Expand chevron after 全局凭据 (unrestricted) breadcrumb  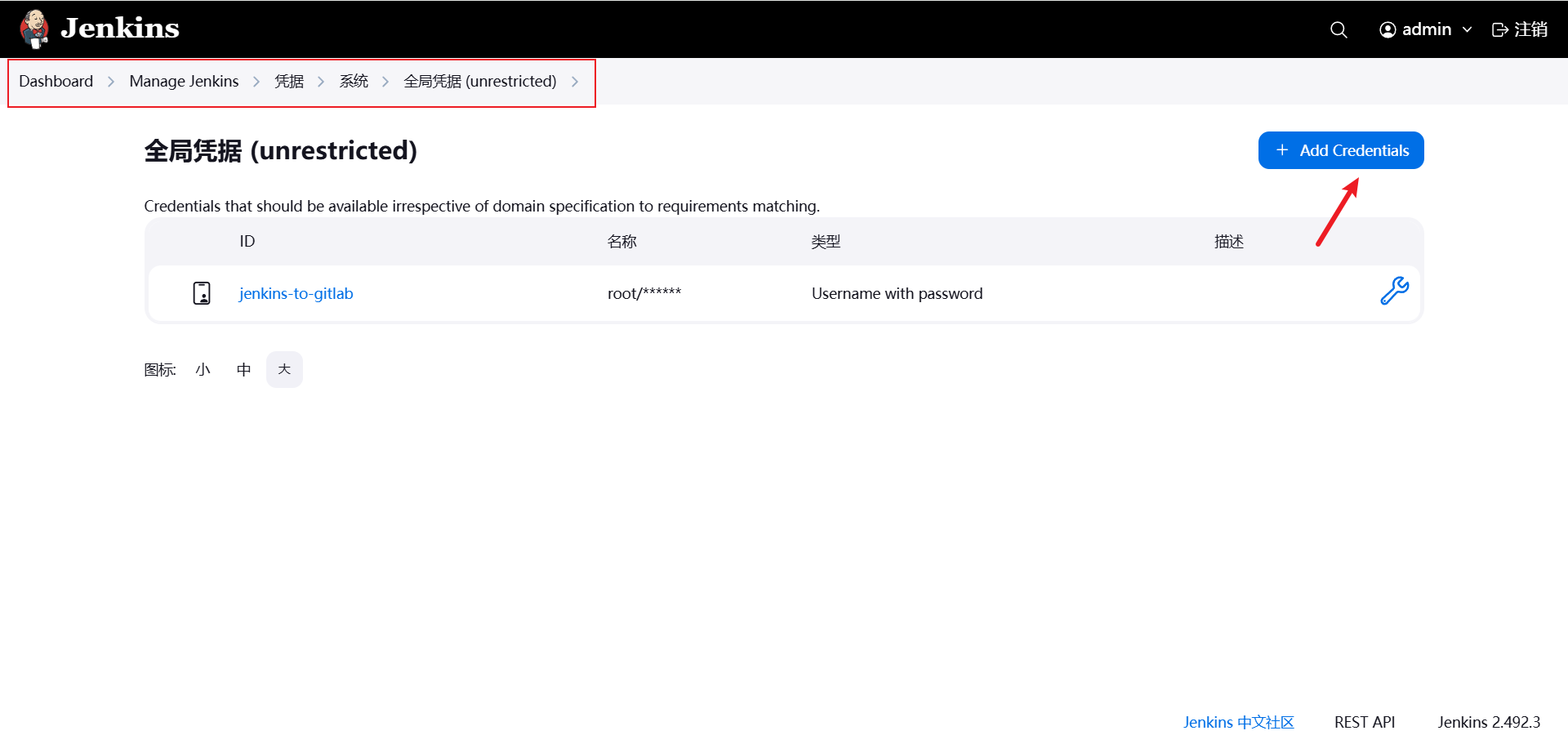(575, 82)
